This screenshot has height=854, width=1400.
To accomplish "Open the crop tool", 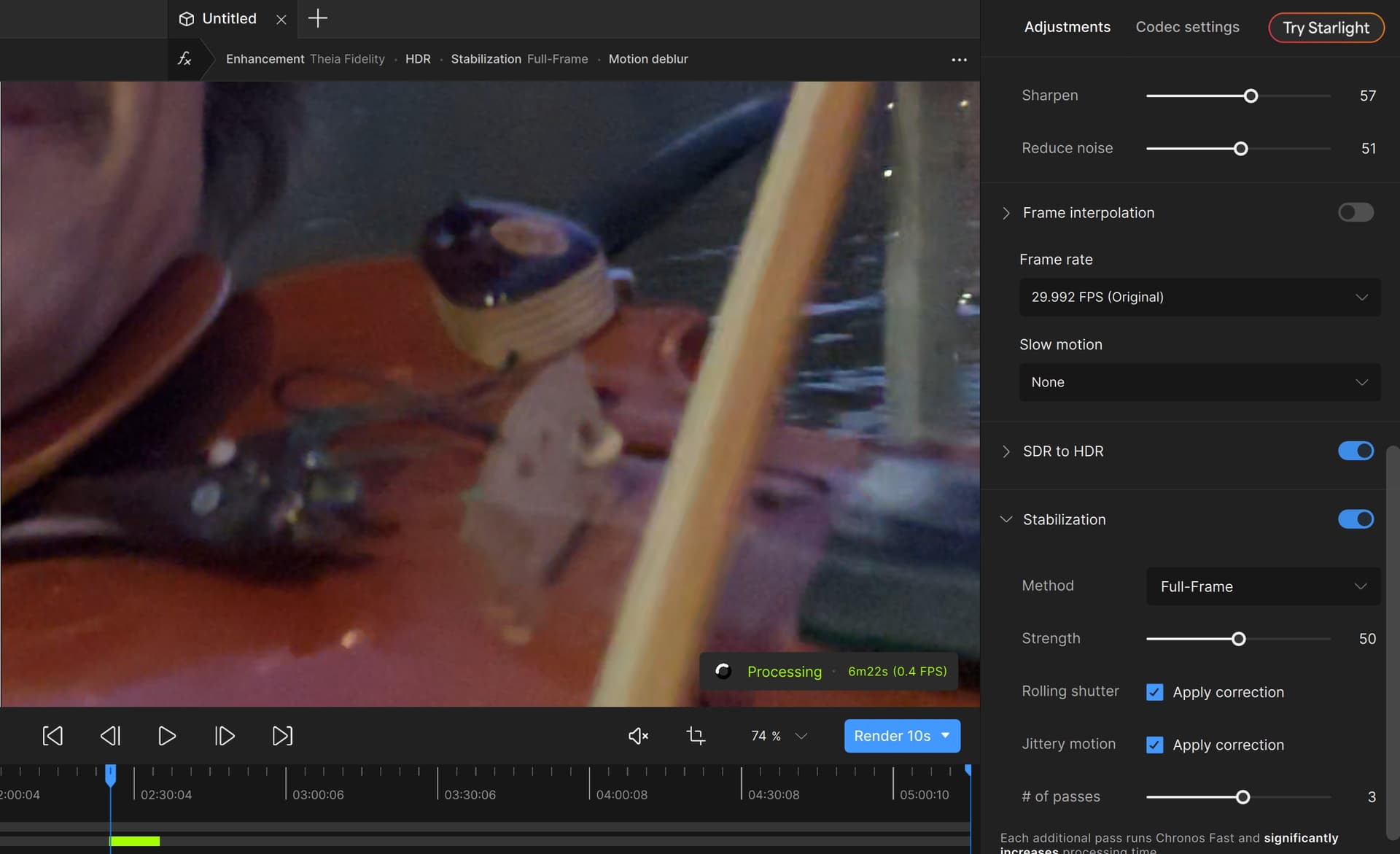I will 696,736.
